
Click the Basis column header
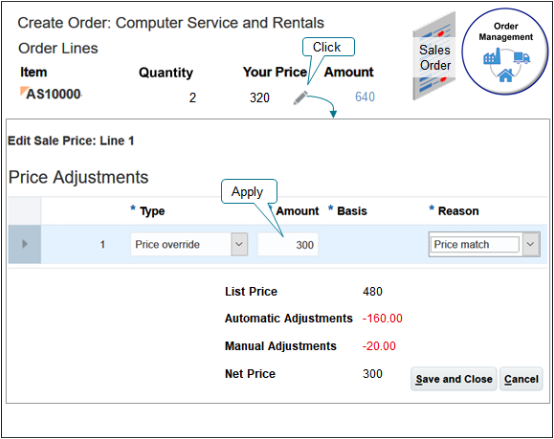pos(352,211)
